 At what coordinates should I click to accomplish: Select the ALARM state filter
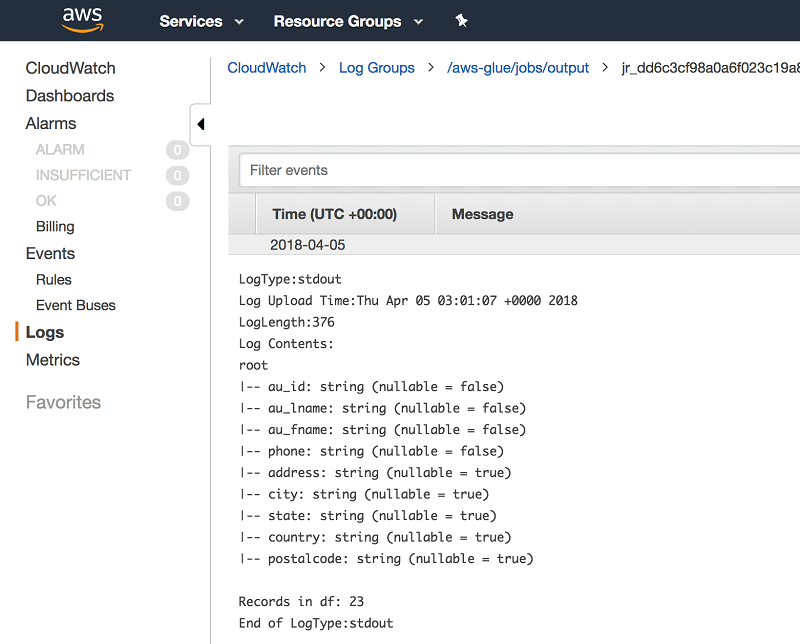coord(60,150)
